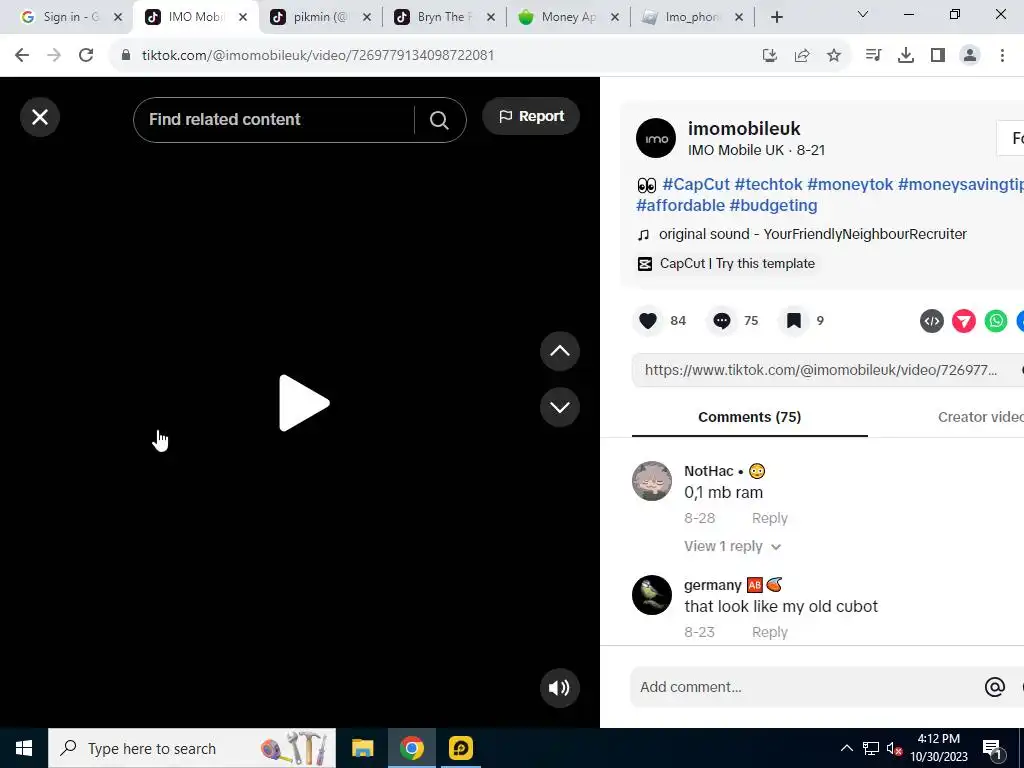This screenshot has width=1024, height=768.
Task: Go back in Chrome browser
Action: [x=22, y=56]
